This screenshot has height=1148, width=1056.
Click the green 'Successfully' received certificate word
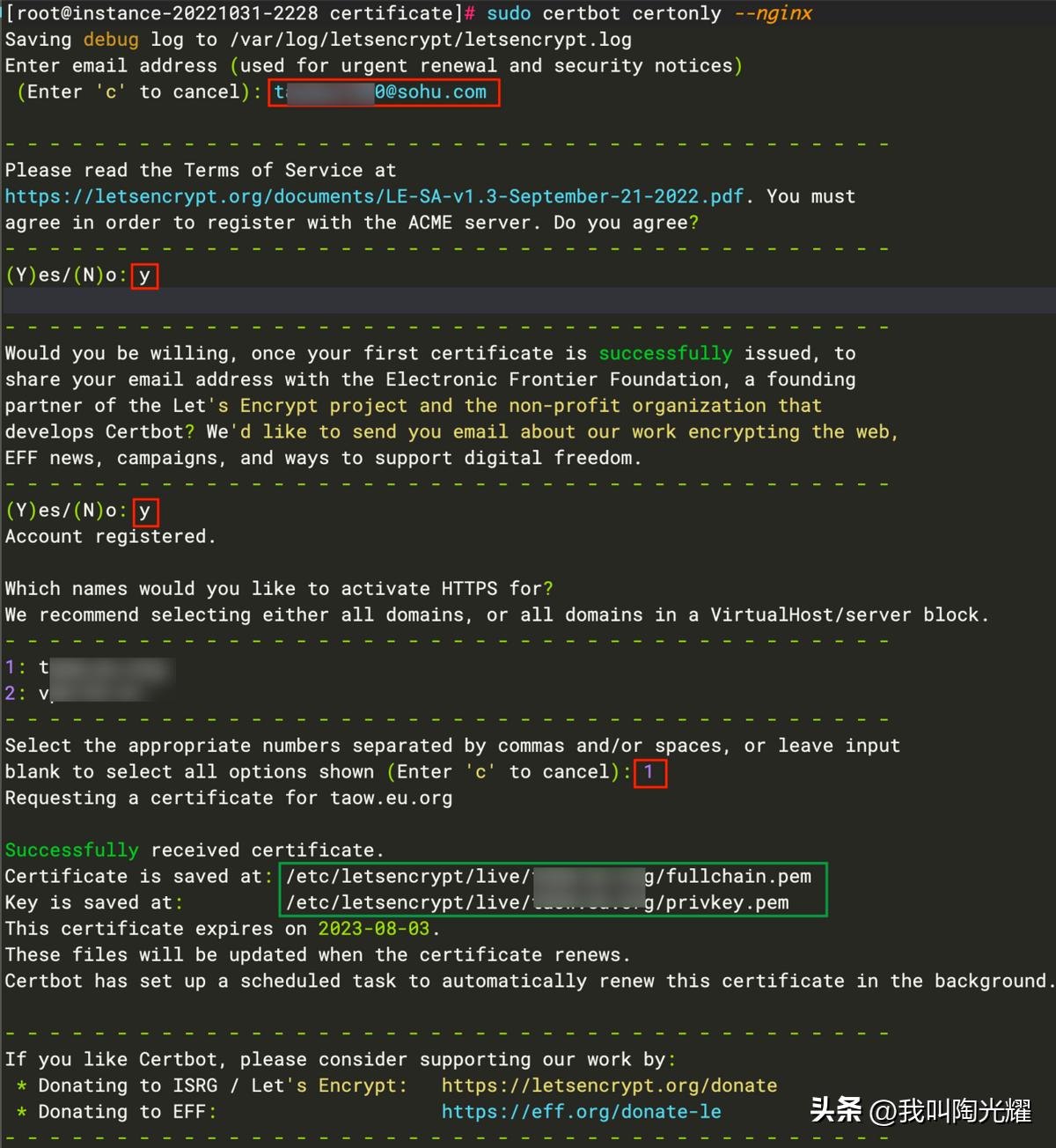point(71,850)
